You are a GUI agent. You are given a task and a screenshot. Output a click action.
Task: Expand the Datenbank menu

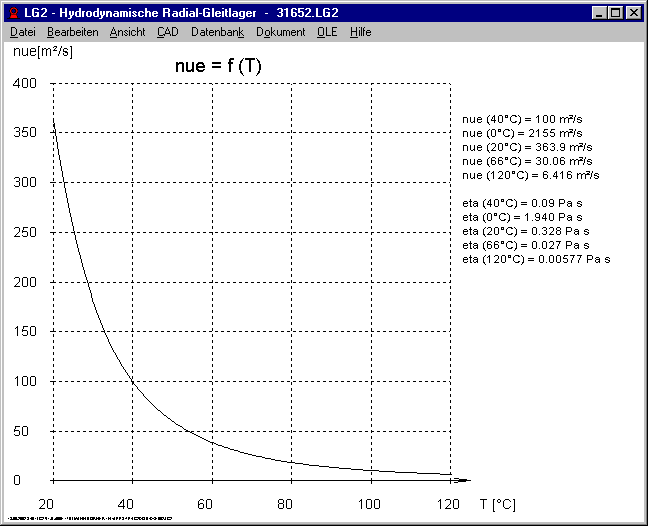pos(217,32)
